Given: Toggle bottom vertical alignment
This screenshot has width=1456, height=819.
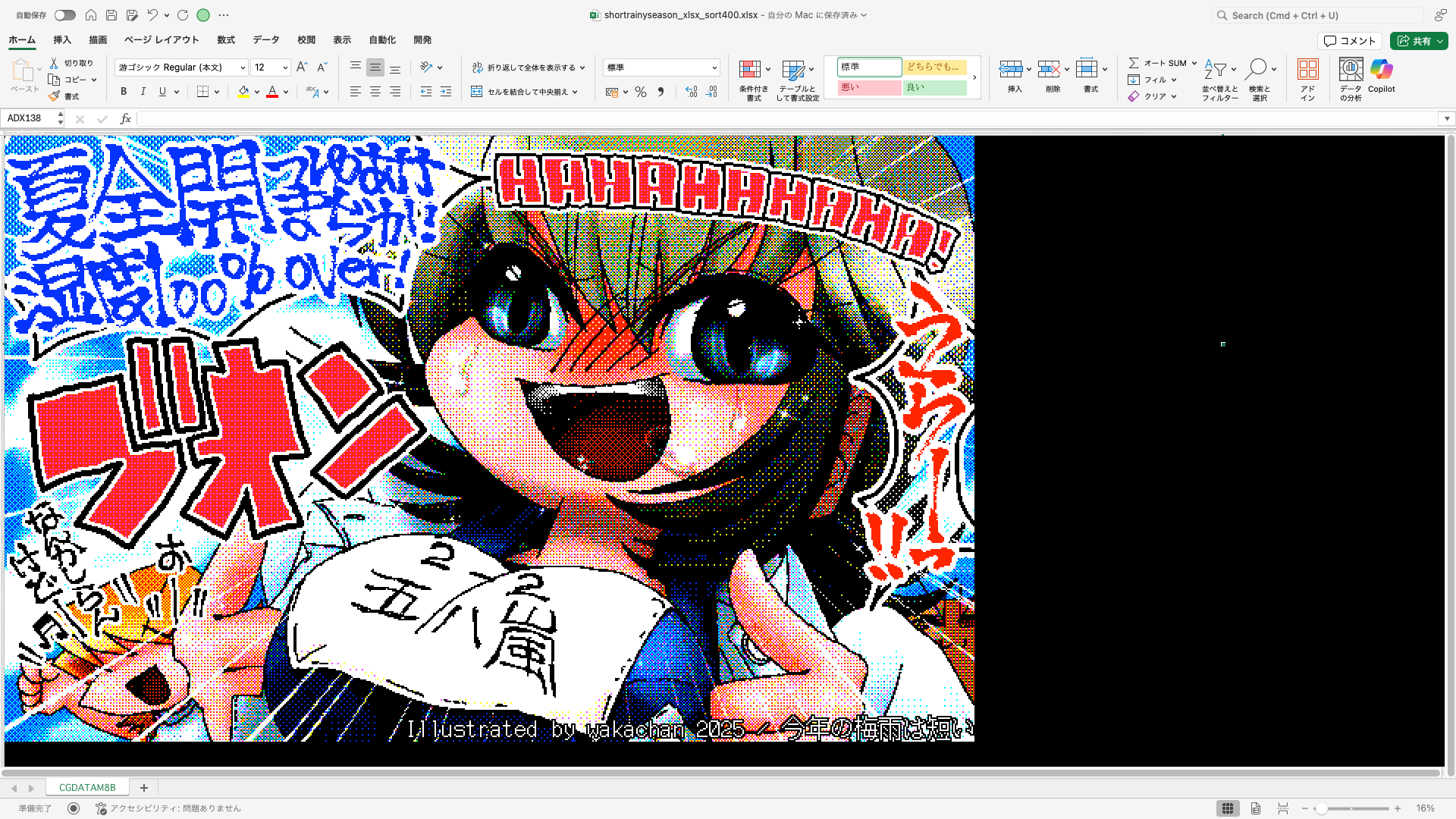Looking at the screenshot, I should click(395, 67).
